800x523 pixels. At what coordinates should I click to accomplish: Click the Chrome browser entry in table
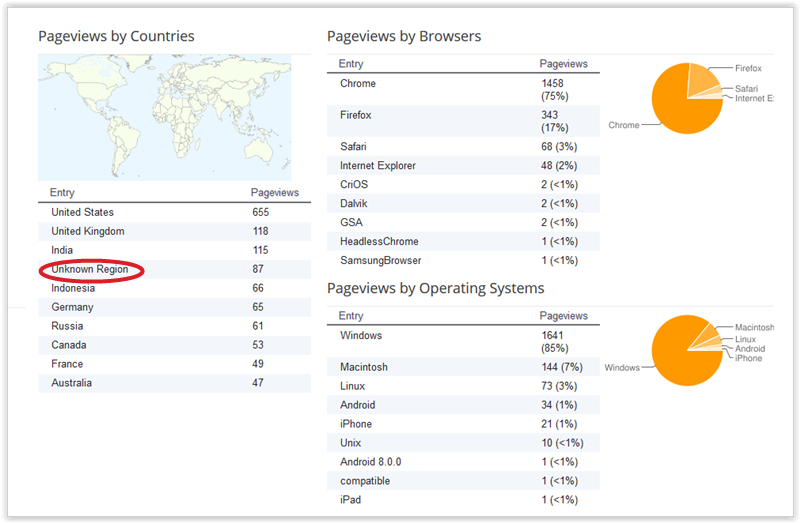[x=358, y=84]
